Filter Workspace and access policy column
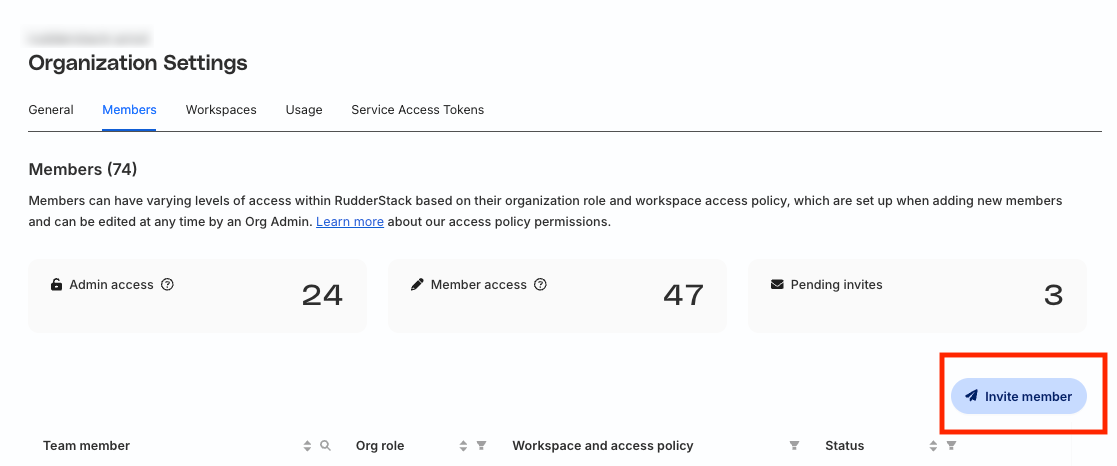1117x466 pixels. pyautogui.click(x=794, y=445)
